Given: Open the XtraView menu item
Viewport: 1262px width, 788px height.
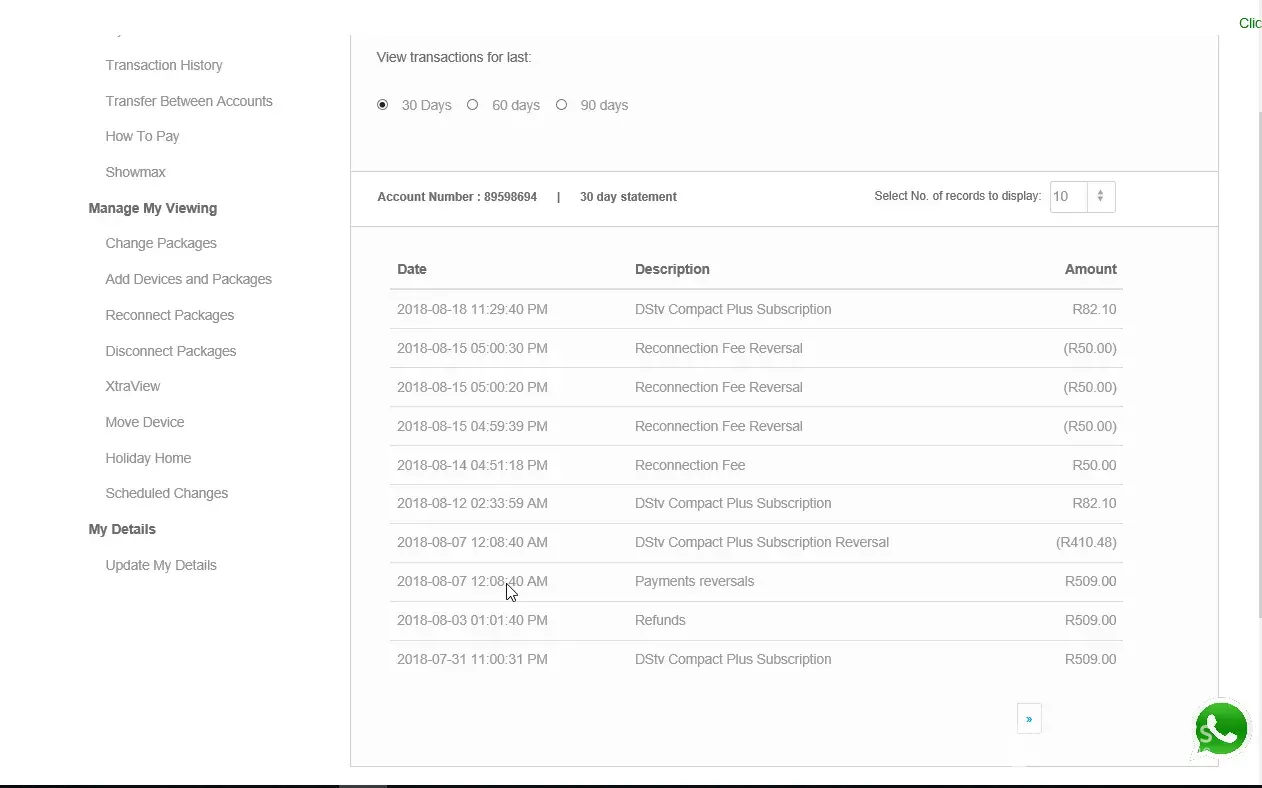Looking at the screenshot, I should click(133, 386).
